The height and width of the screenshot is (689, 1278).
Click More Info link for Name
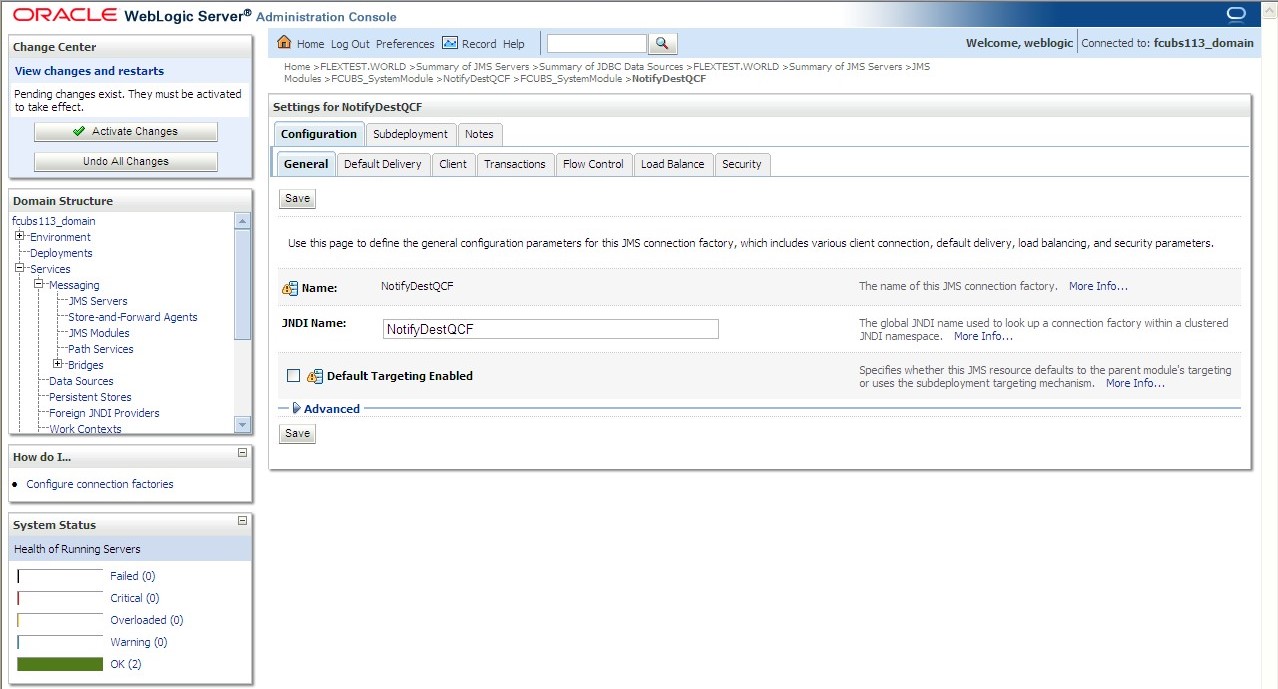click(1098, 286)
